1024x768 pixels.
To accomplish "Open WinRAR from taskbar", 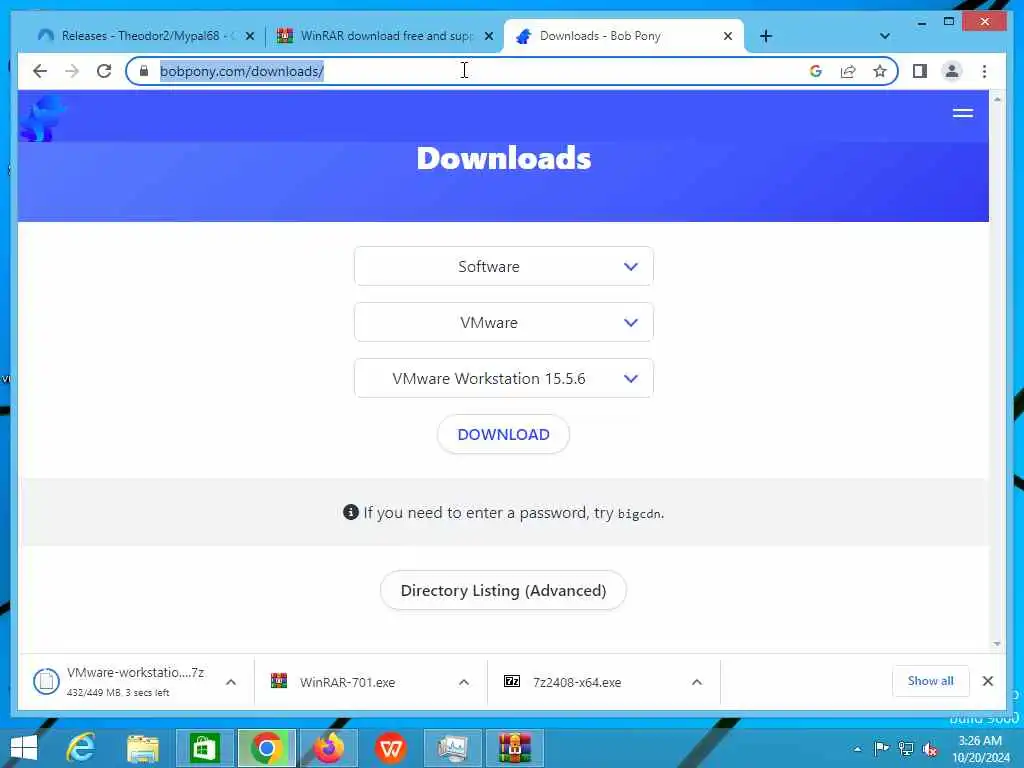I will coord(515,748).
